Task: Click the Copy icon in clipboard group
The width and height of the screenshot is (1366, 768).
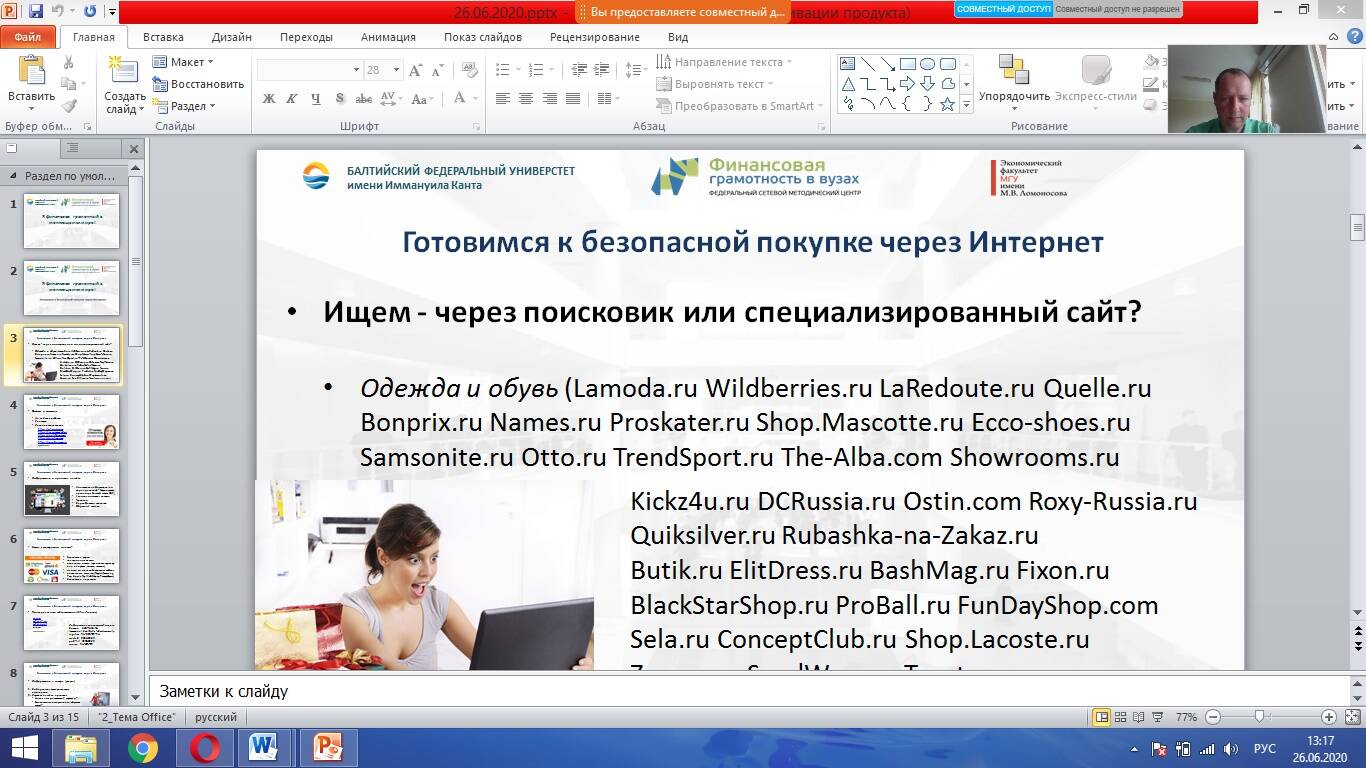Action: 69,84
